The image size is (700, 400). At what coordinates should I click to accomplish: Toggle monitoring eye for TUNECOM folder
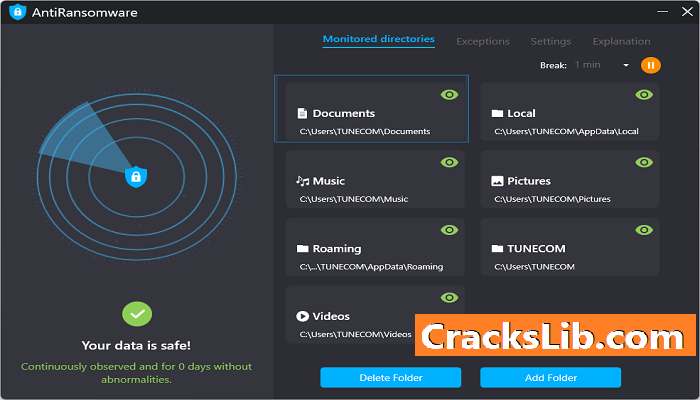click(x=644, y=230)
